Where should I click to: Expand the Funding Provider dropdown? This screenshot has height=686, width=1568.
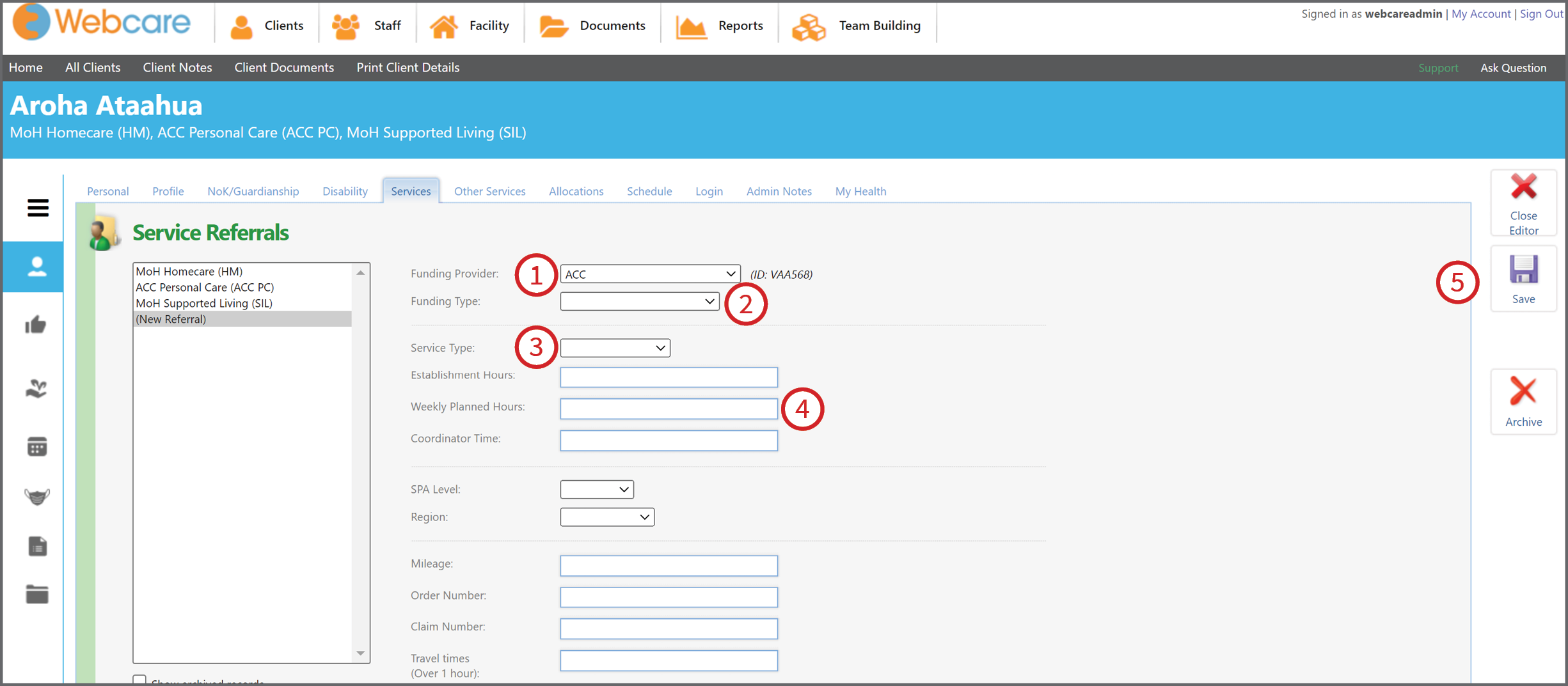[650, 274]
